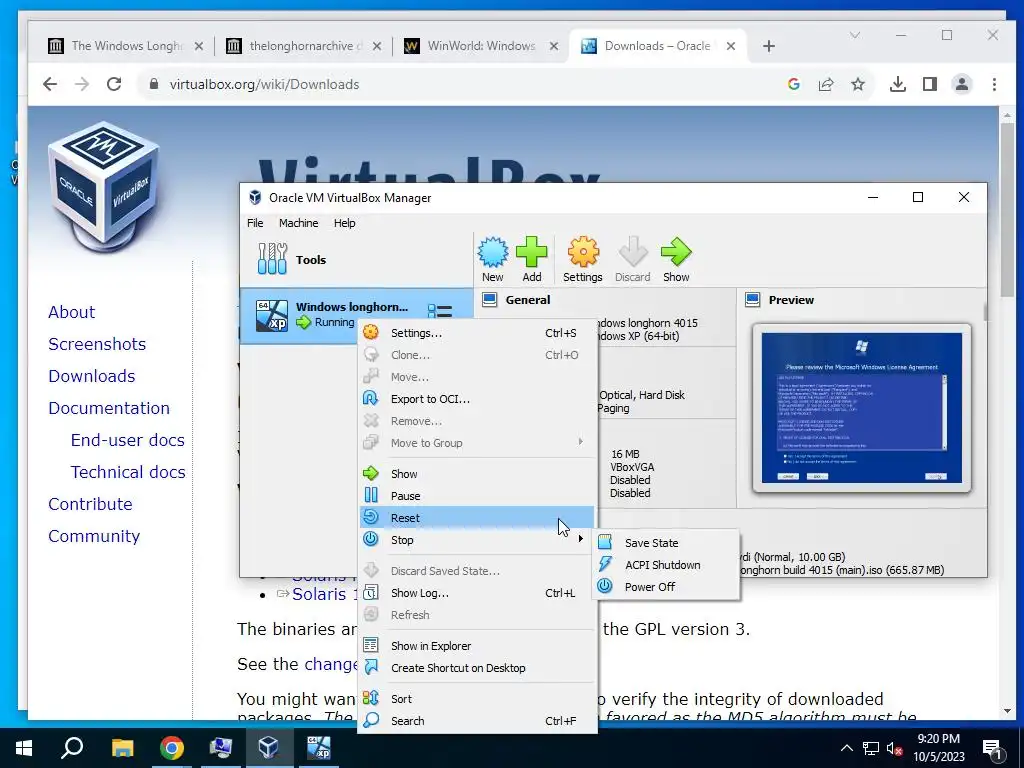This screenshot has height=768, width=1024.
Task: Open the Contribute sidebar link
Action: point(90,504)
